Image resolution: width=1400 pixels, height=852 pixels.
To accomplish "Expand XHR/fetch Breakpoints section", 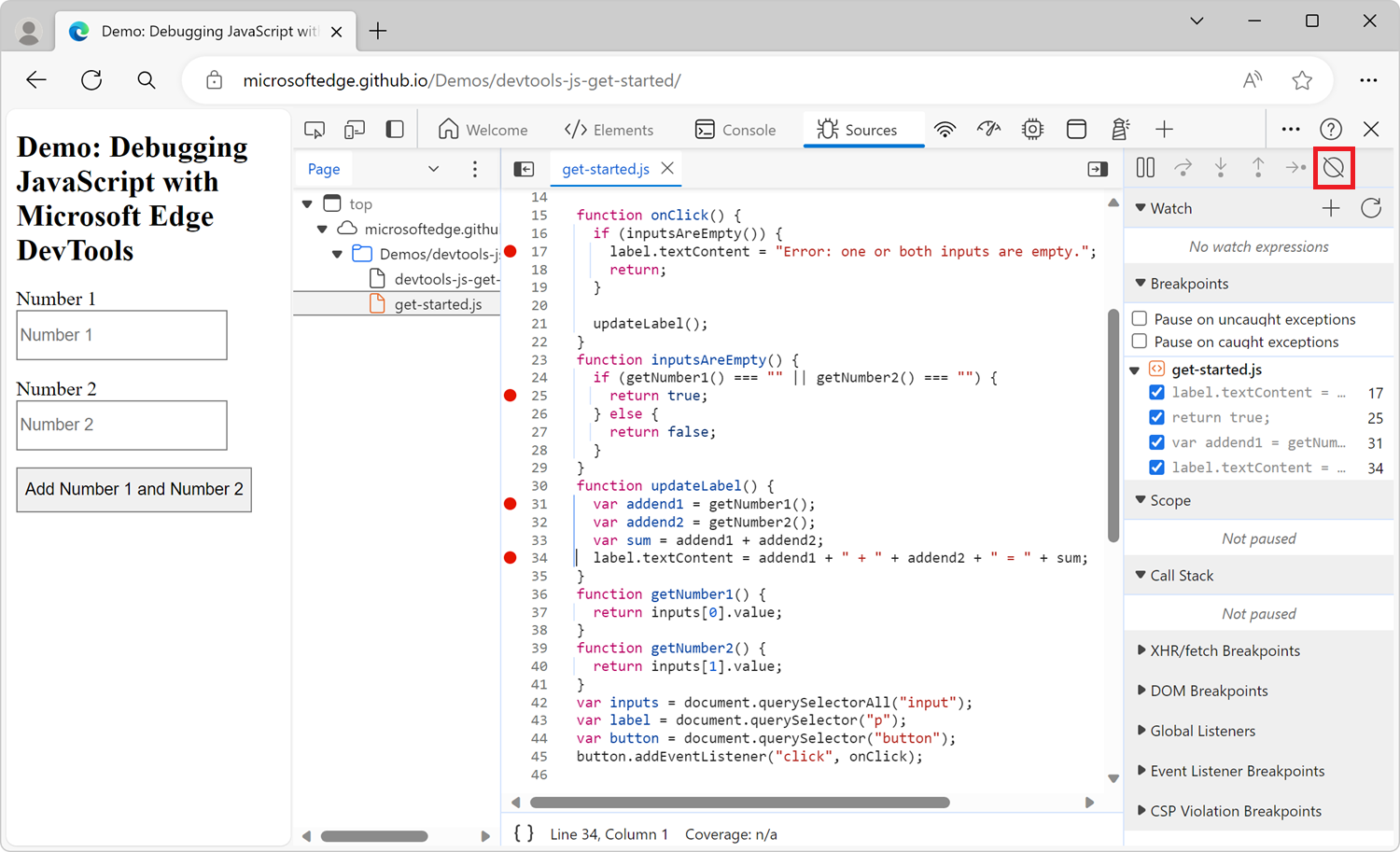I will tap(1224, 650).
